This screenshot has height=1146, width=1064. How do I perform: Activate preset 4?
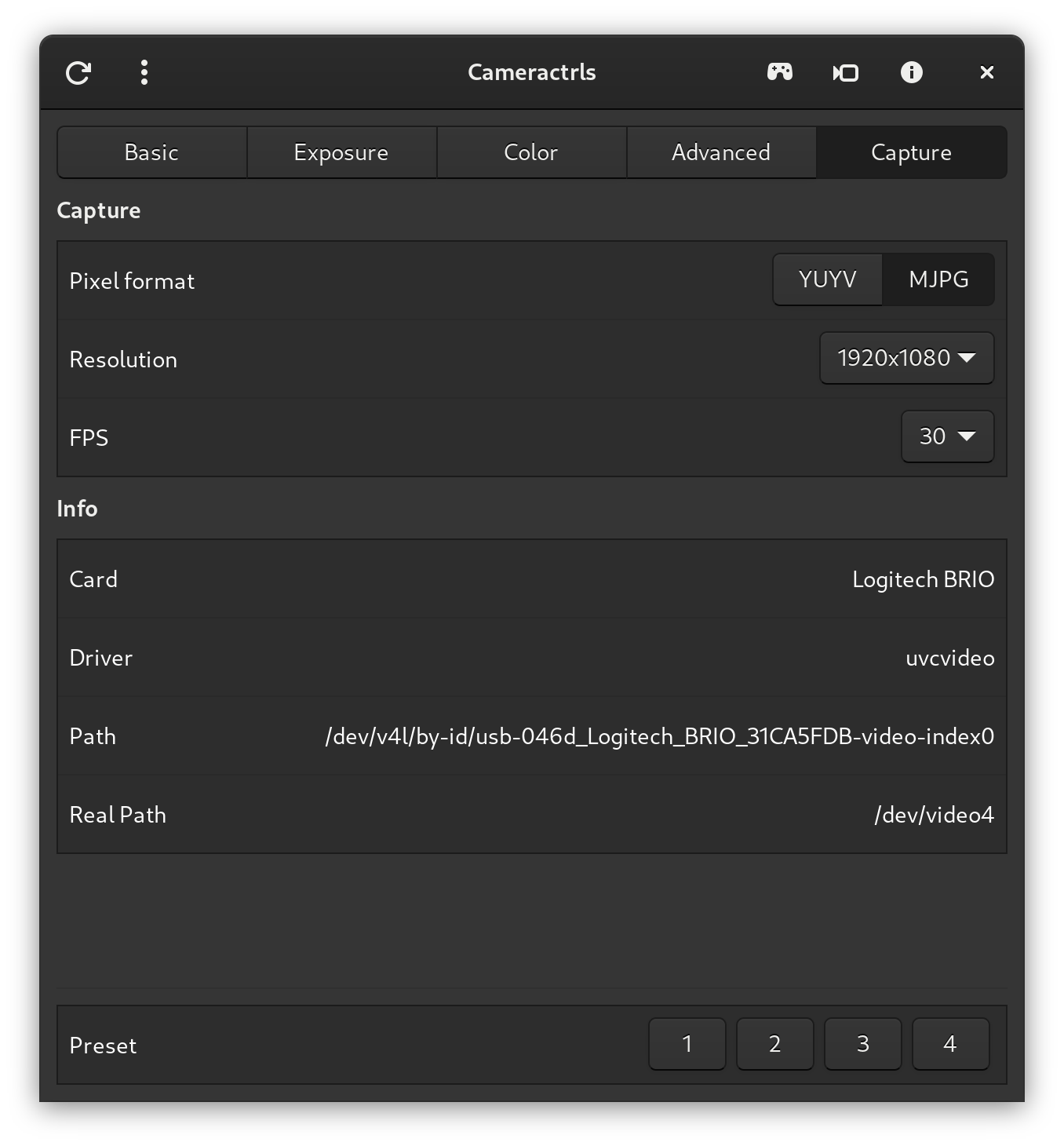coord(950,1044)
